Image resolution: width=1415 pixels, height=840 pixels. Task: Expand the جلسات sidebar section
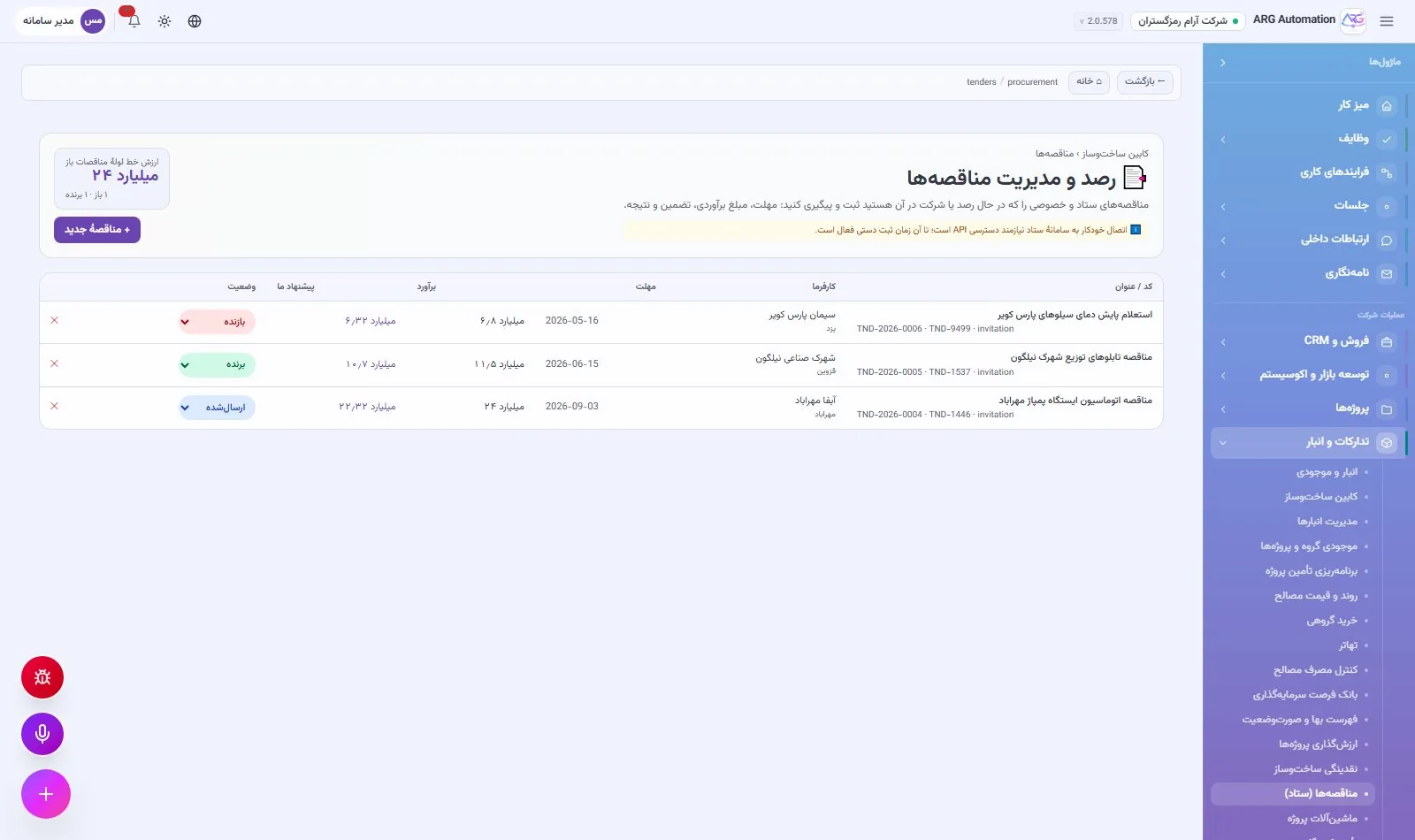click(1223, 207)
